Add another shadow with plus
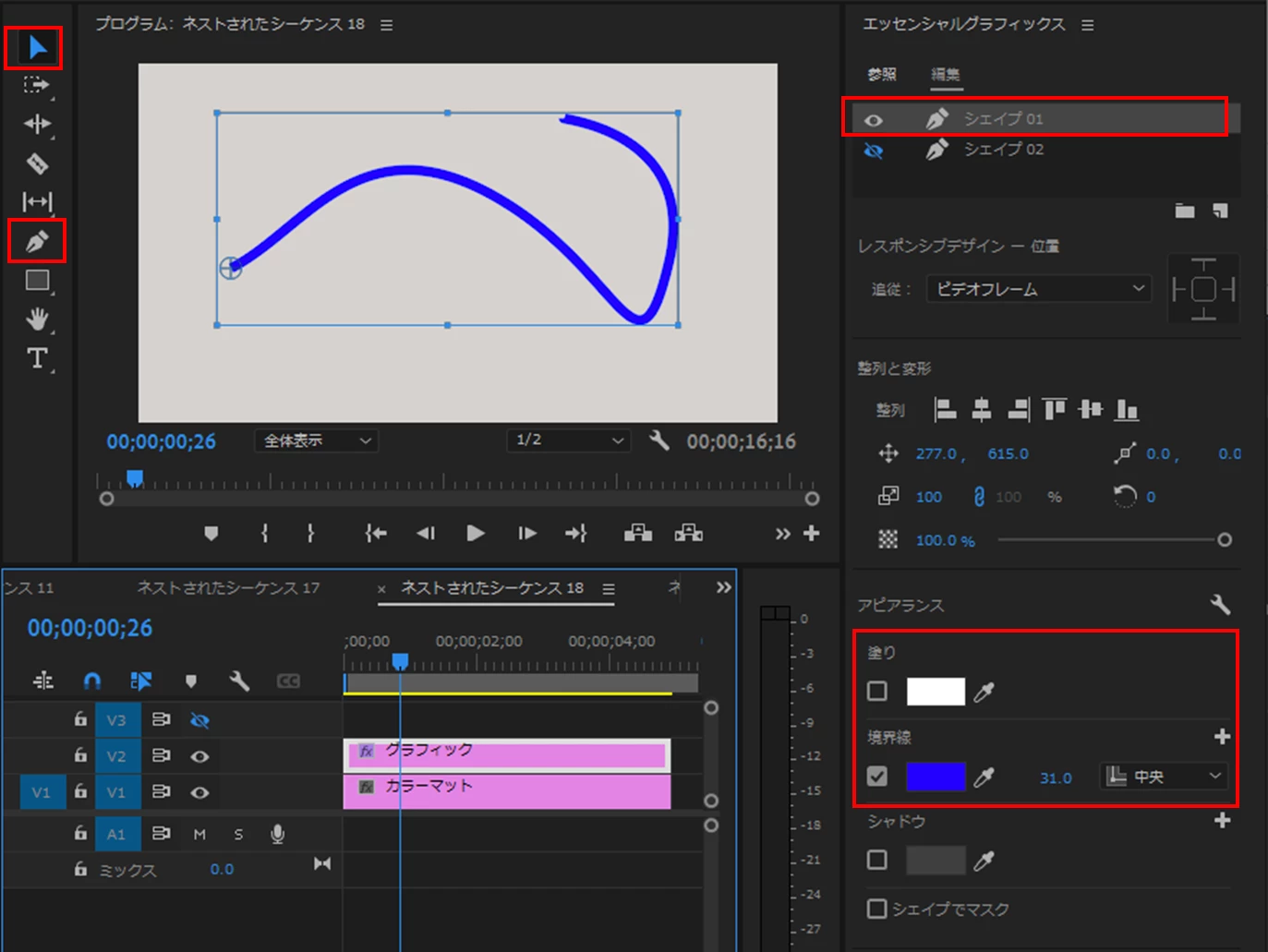The image size is (1268, 952). coord(1222,820)
